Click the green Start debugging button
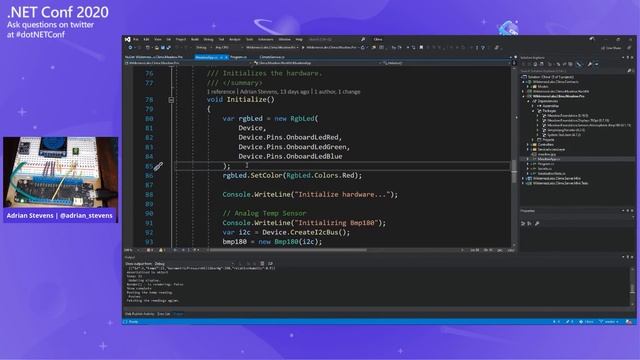Screen dimensions: 640x360 pyautogui.click(x=303, y=48)
